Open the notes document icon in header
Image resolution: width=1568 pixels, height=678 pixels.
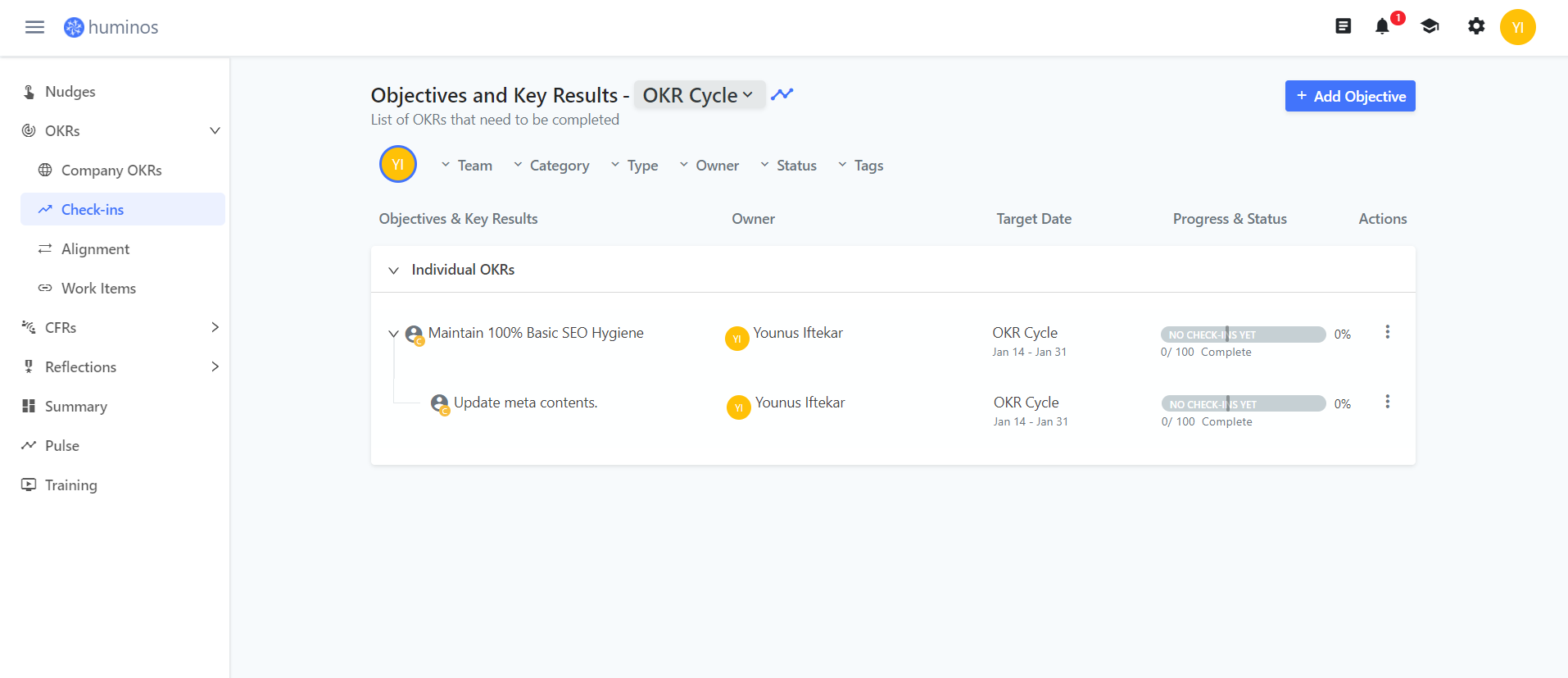(1344, 27)
